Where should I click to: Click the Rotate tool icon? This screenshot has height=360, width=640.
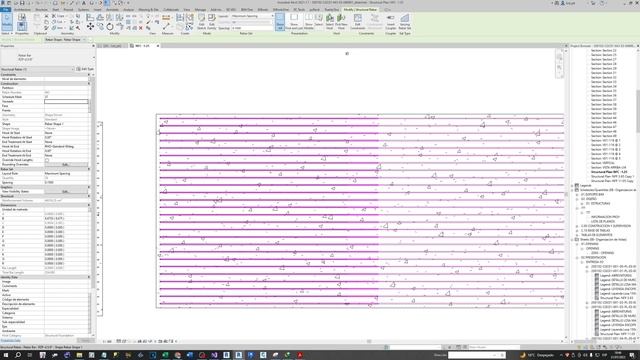click(x=110, y=27)
